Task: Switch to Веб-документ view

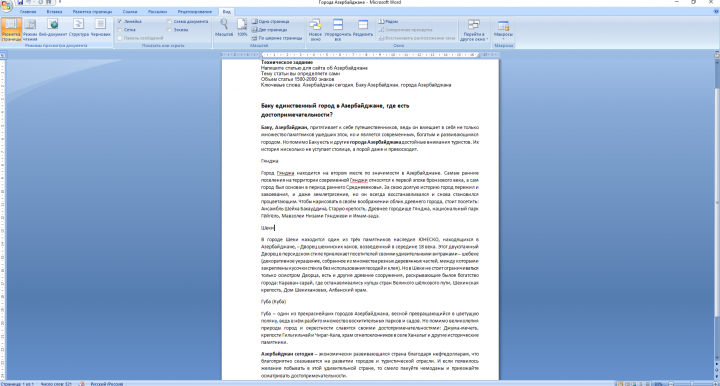Action: [53, 28]
